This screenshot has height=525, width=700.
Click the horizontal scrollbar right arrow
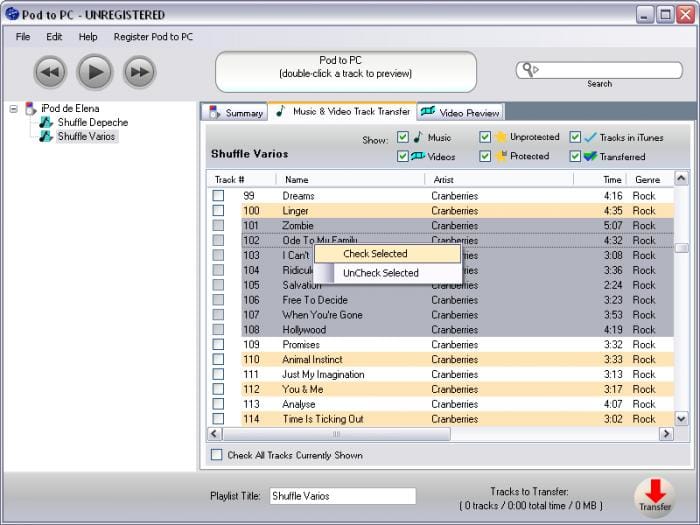pyautogui.click(x=666, y=434)
